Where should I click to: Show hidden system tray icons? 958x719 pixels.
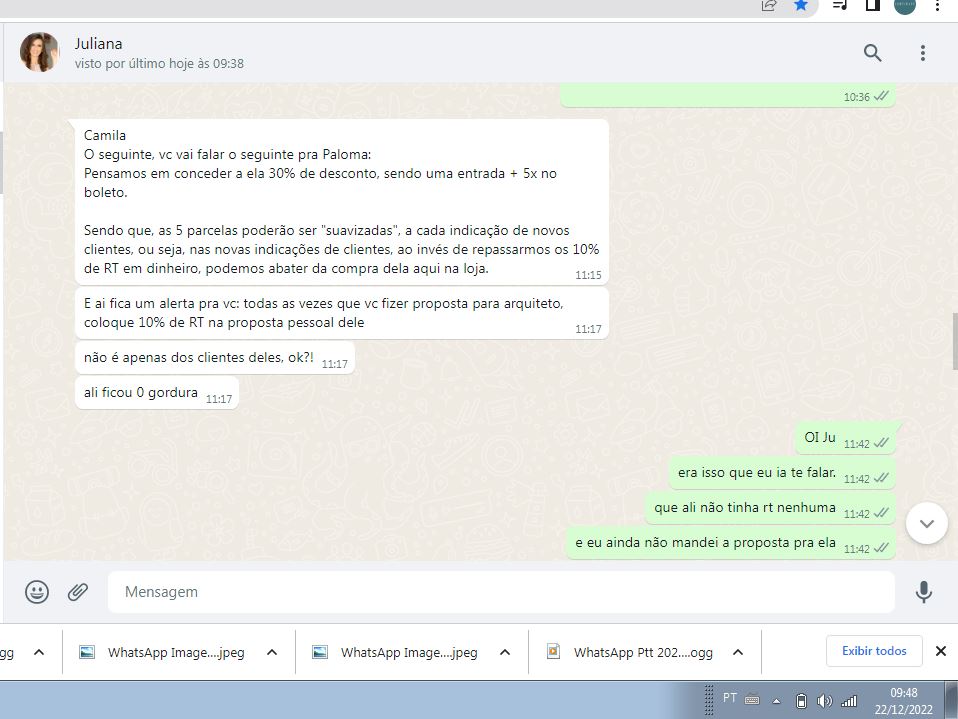click(777, 701)
